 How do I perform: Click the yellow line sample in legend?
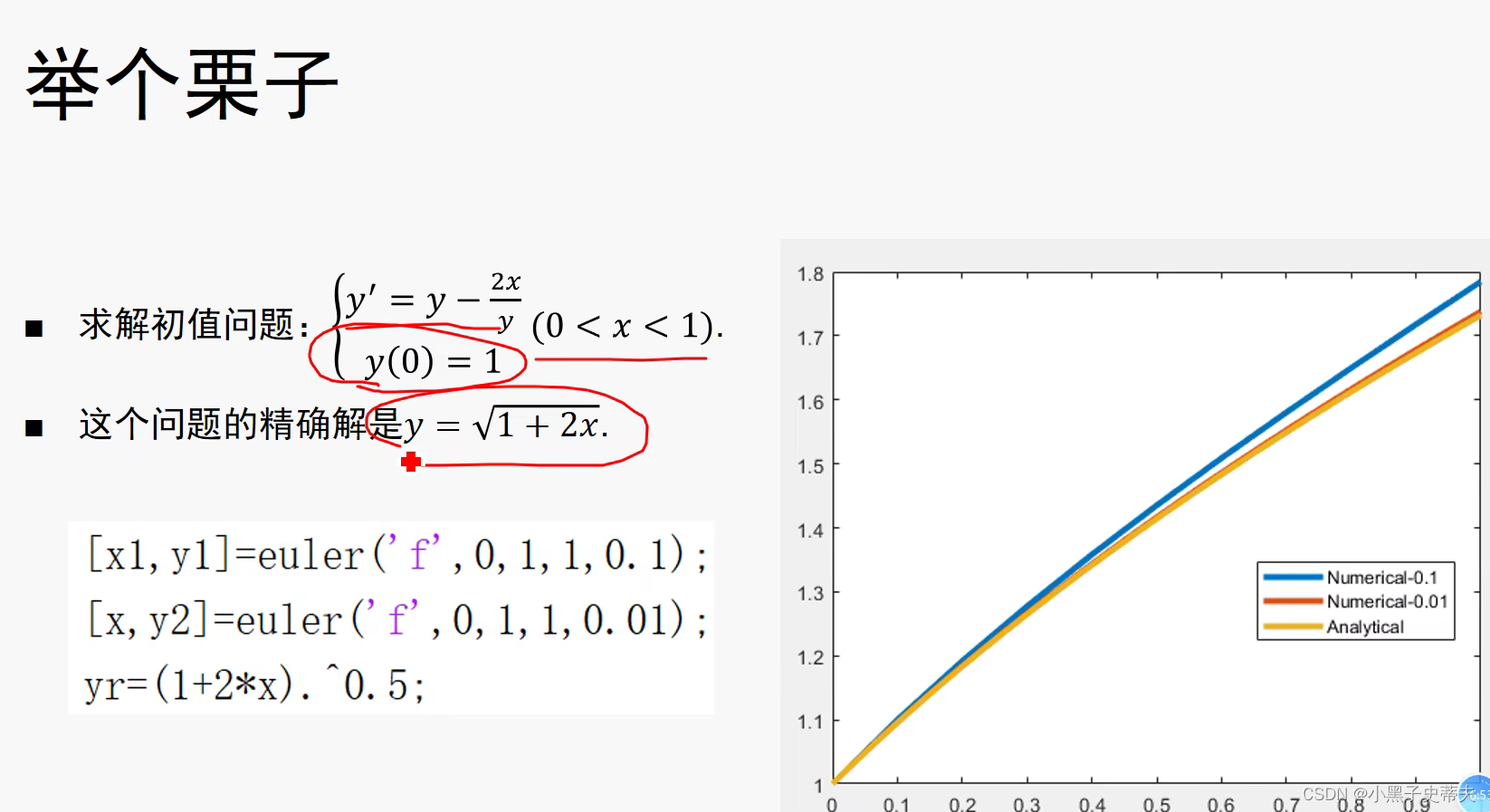(1293, 626)
